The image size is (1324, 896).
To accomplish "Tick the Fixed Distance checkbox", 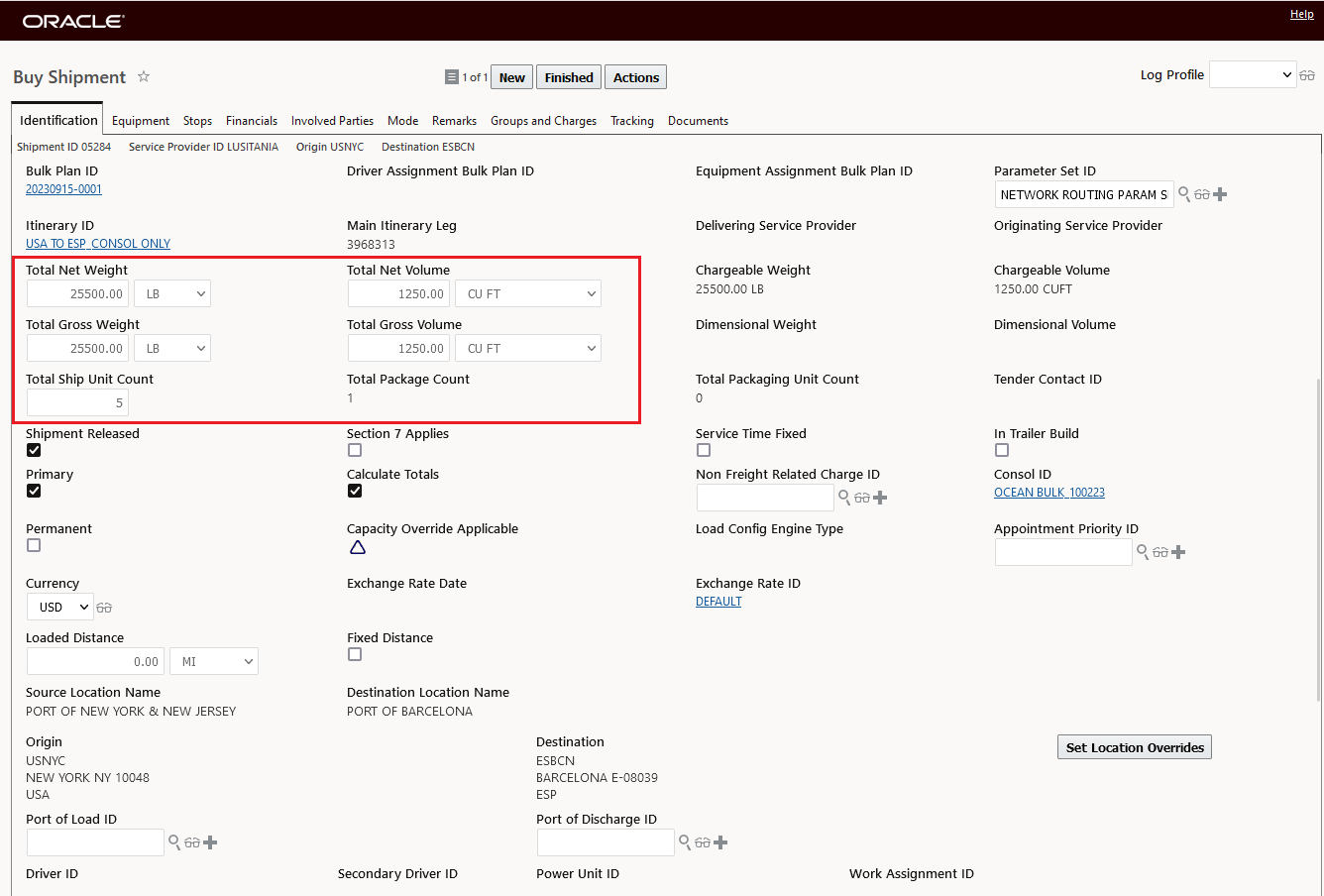I will [355, 654].
